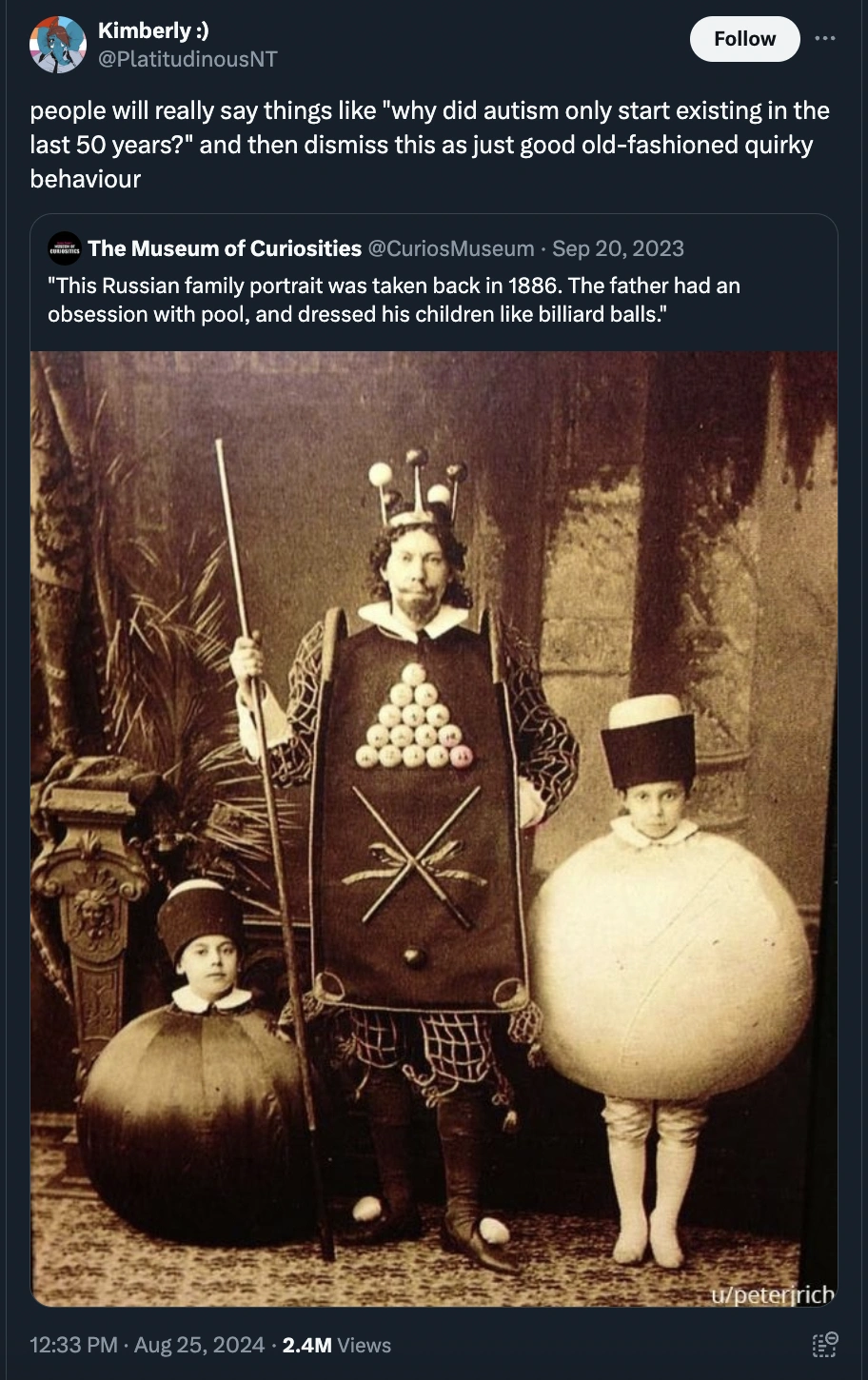The image size is (868, 1380).
Task: Click the u/peterjrich watermark on photo
Action: [x=774, y=1294]
